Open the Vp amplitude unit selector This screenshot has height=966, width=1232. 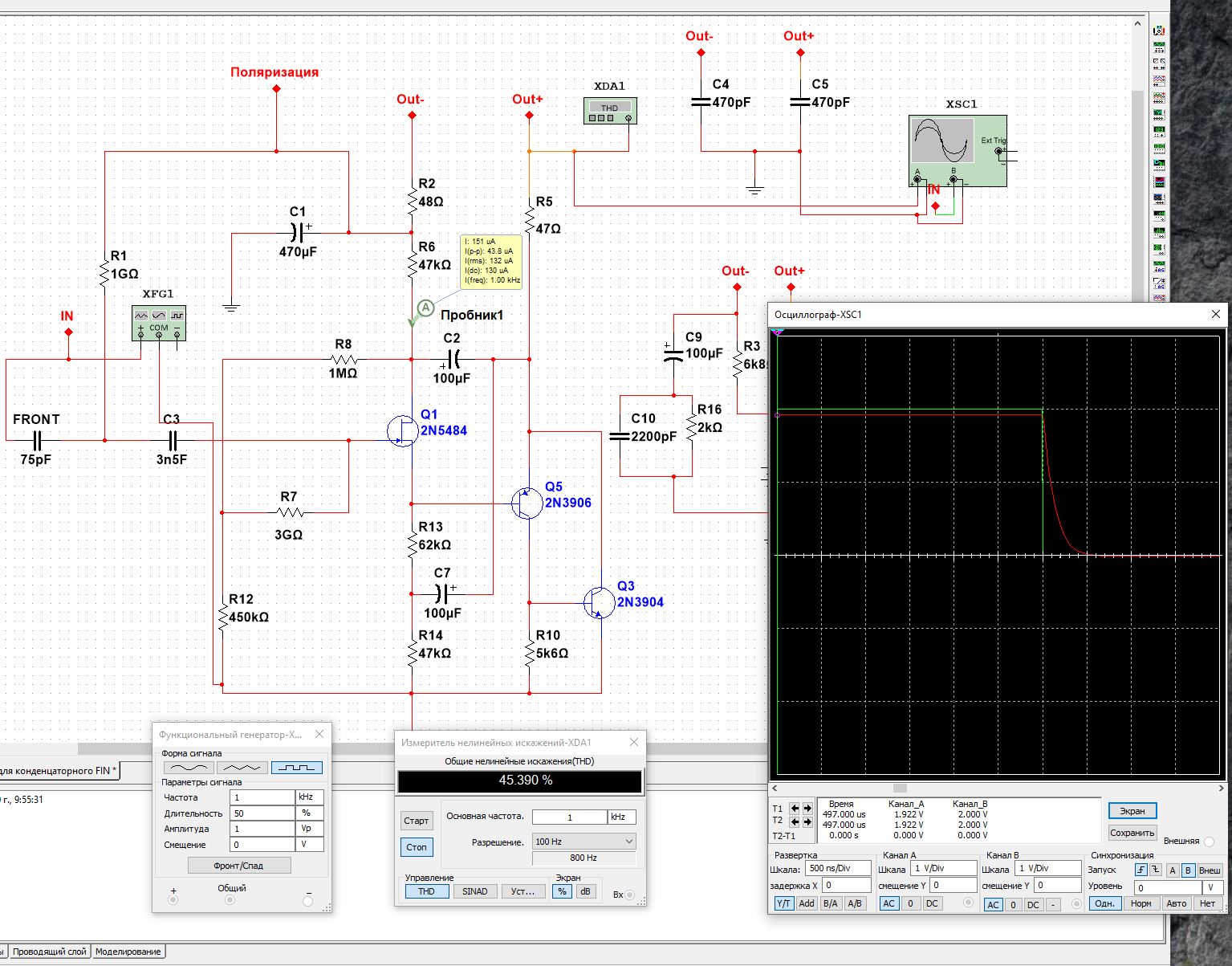click(310, 829)
